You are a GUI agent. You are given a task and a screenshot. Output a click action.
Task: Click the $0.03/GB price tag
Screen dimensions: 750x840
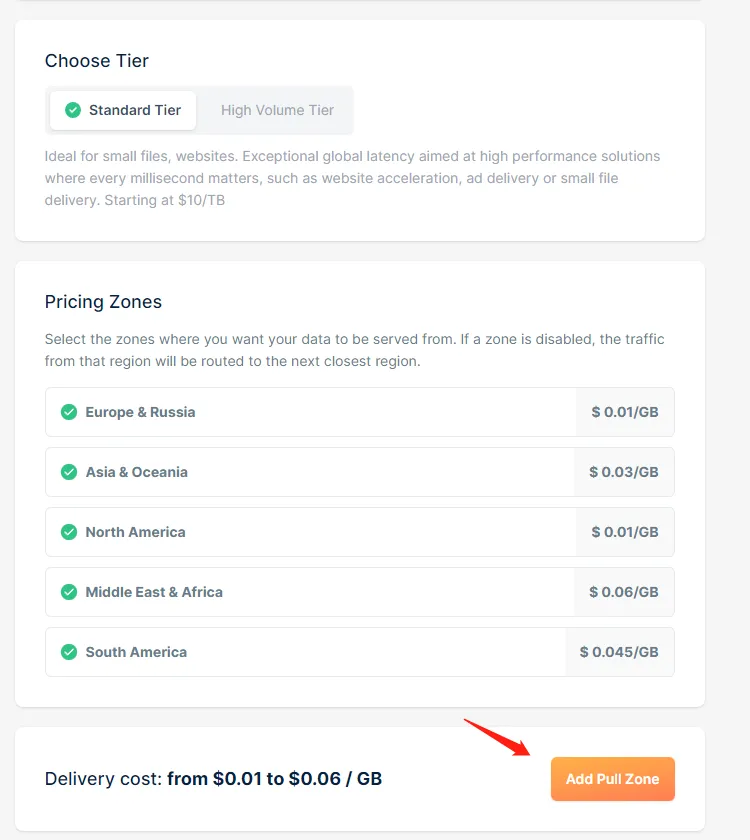624,472
